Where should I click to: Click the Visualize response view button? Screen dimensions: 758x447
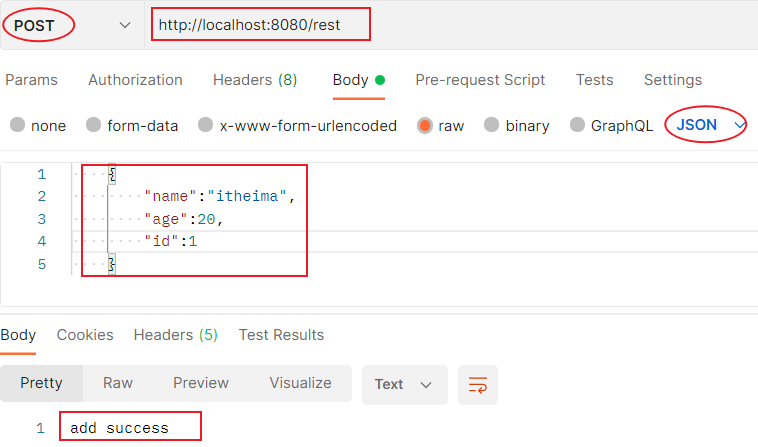click(x=300, y=383)
